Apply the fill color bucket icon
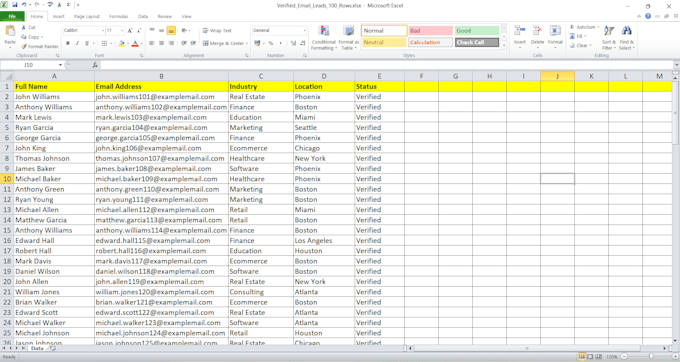Image resolution: width=680 pixels, height=362 pixels. coord(121,43)
